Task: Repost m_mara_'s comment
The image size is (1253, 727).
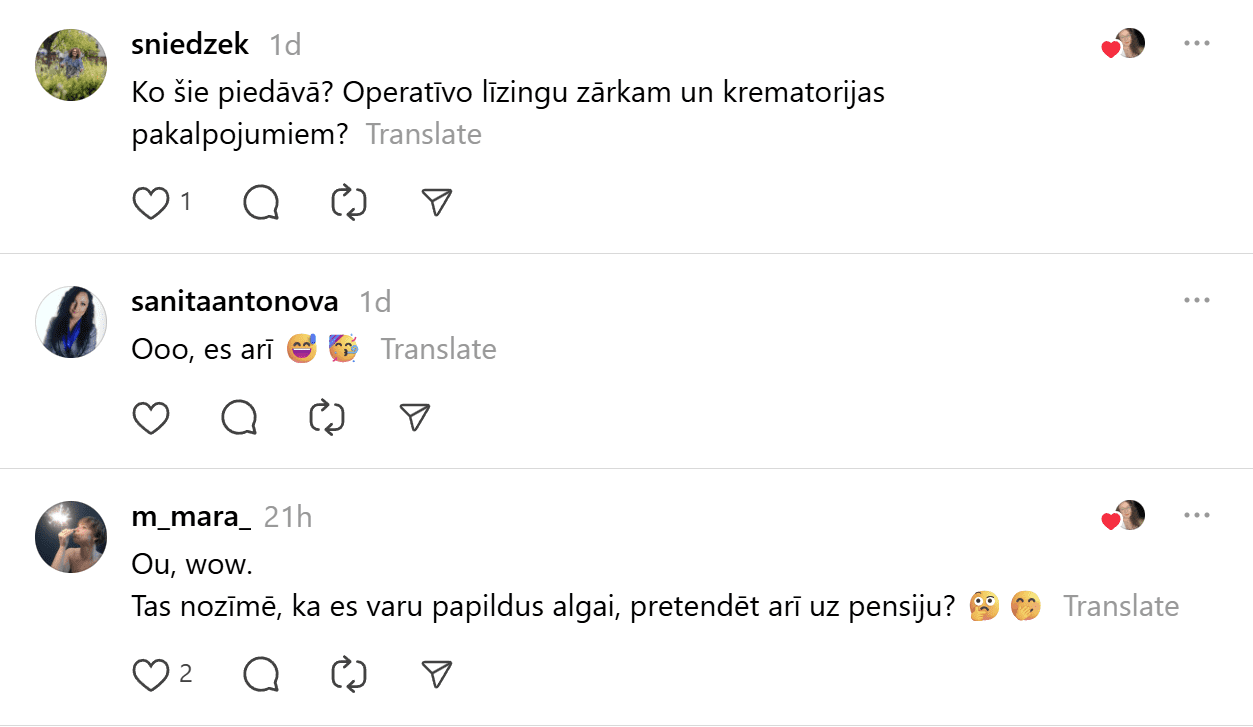Action: click(349, 675)
